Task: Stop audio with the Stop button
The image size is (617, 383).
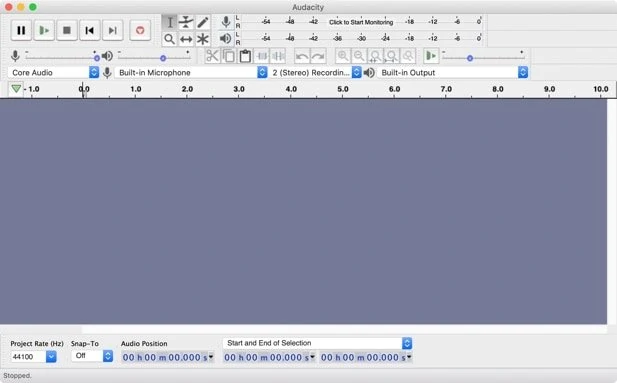Action: pos(67,30)
